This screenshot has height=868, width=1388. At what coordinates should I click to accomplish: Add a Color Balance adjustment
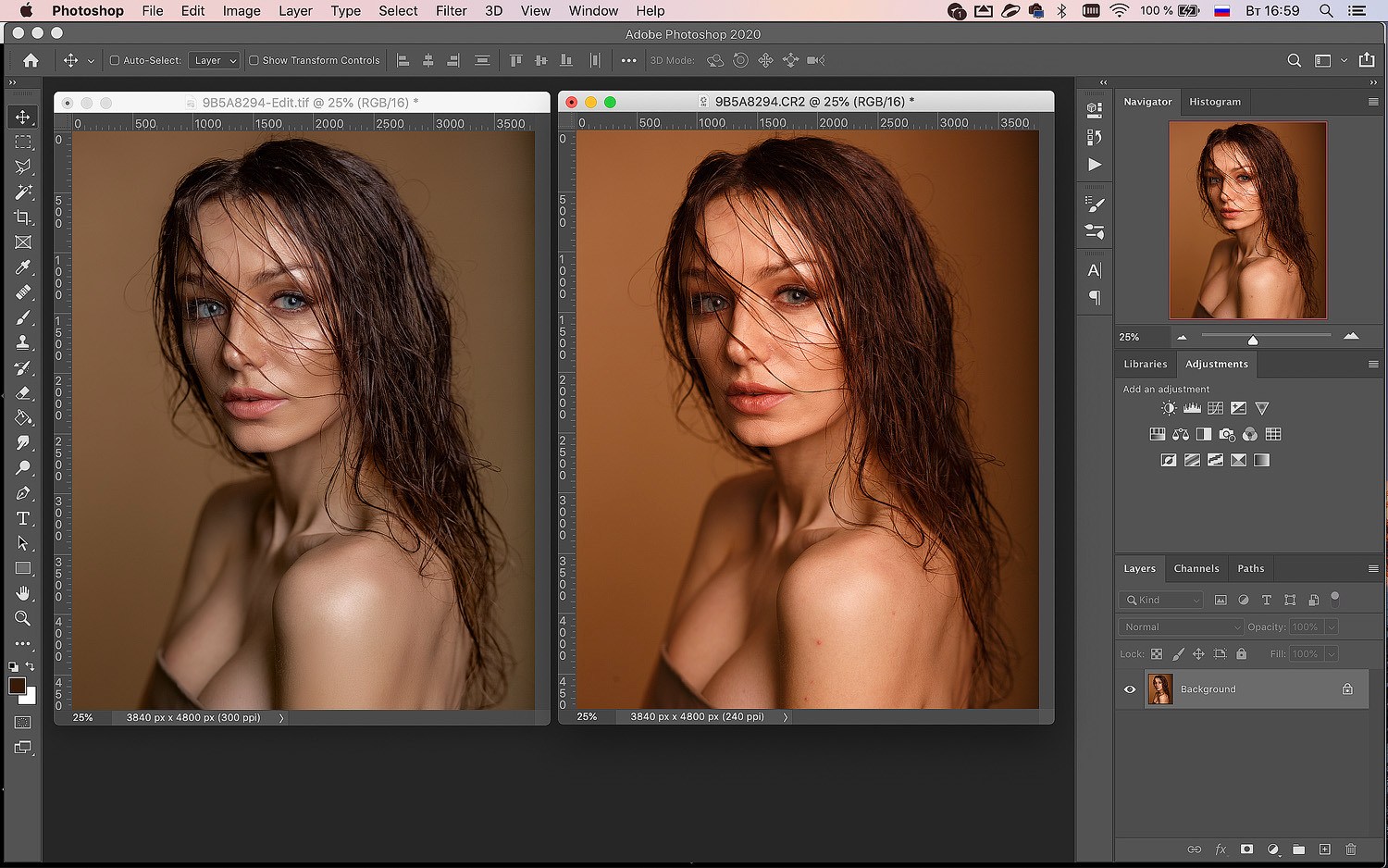(x=1181, y=434)
